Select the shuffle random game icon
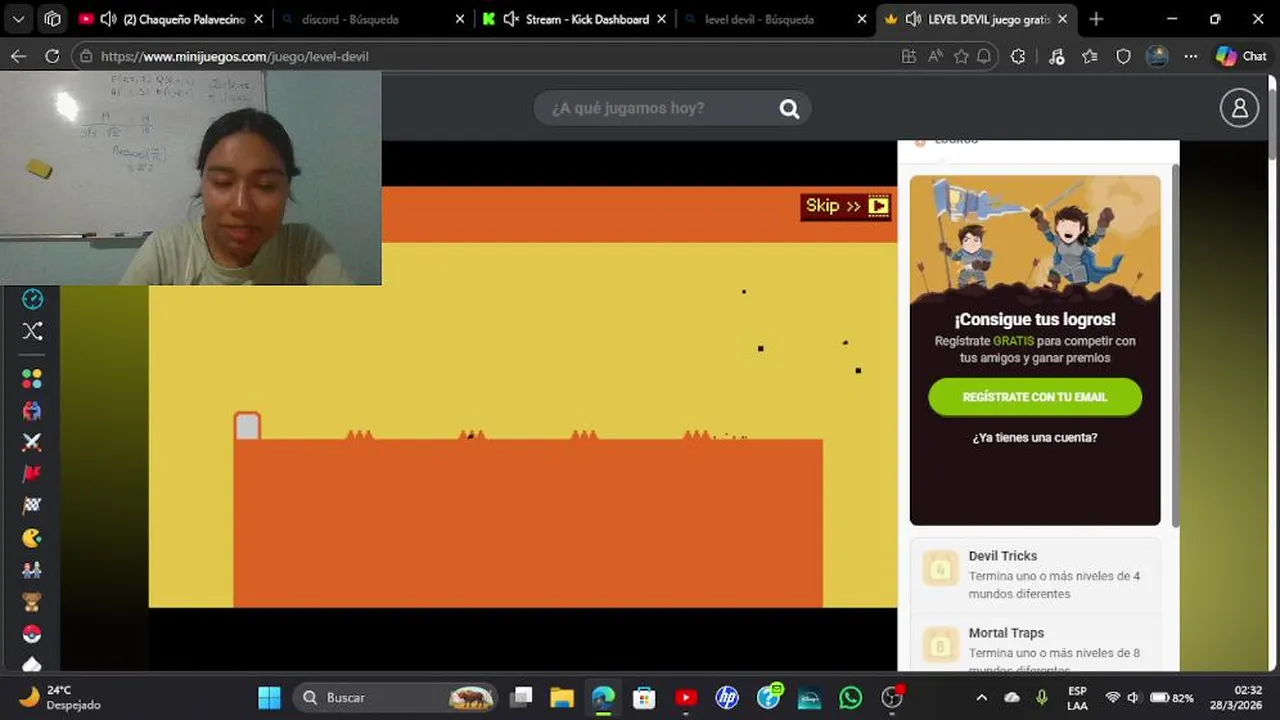 pos(32,331)
